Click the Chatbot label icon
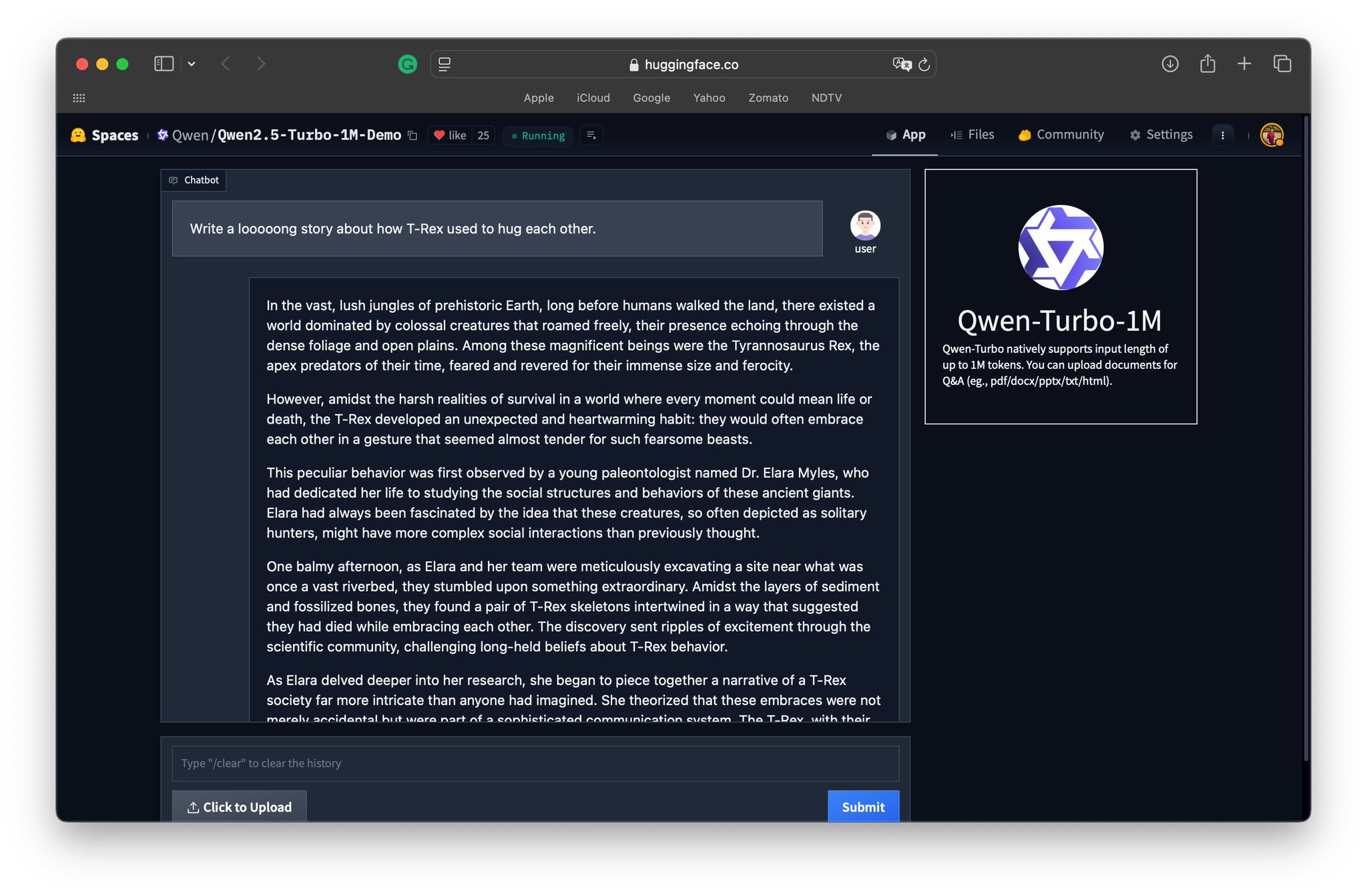The image size is (1367, 896). (x=174, y=180)
